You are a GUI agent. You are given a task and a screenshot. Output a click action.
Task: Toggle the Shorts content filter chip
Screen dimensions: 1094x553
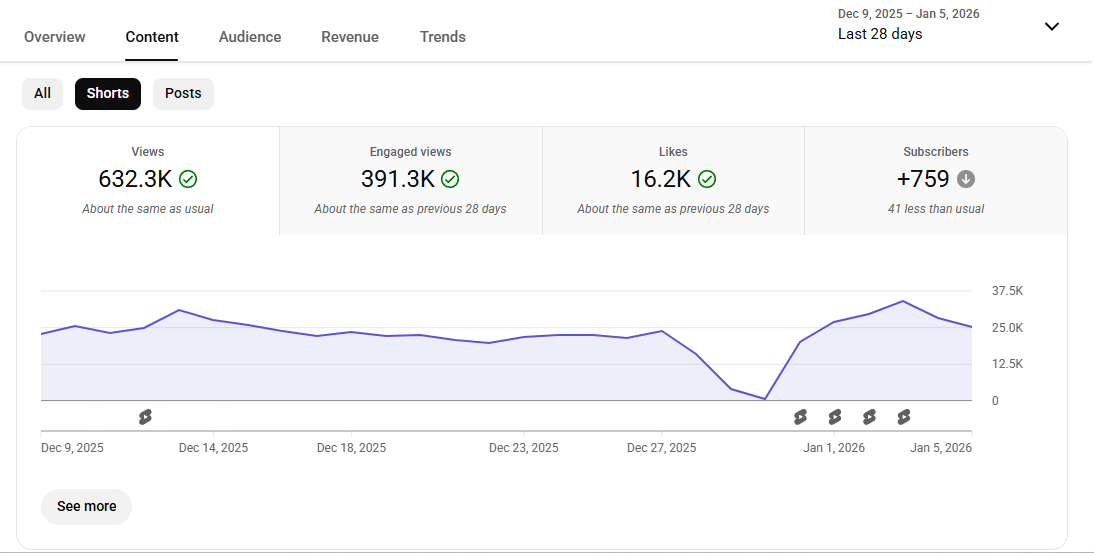108,94
